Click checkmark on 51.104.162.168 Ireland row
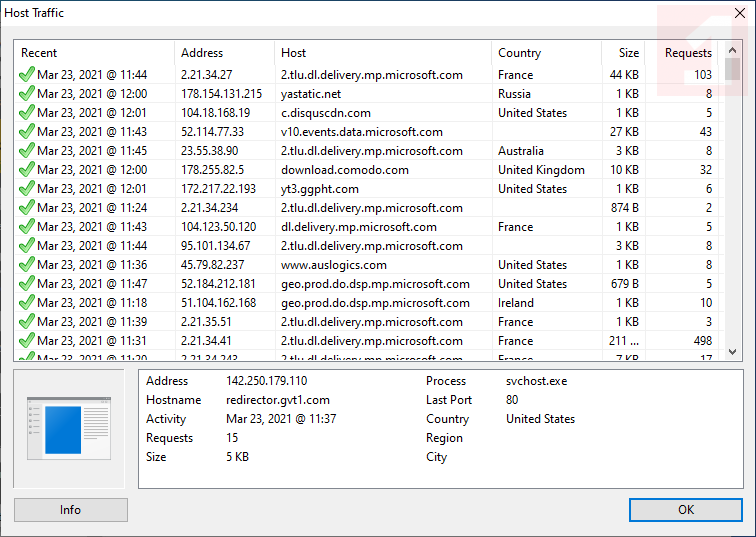Viewport: 756px width, 537px height. tap(27, 303)
